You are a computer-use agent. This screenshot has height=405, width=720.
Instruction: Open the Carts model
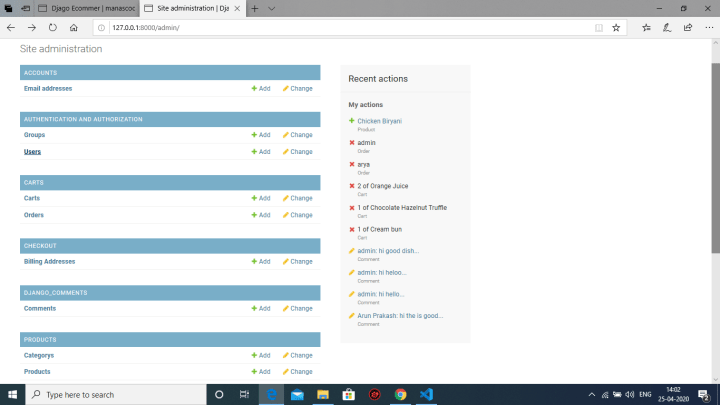32,198
